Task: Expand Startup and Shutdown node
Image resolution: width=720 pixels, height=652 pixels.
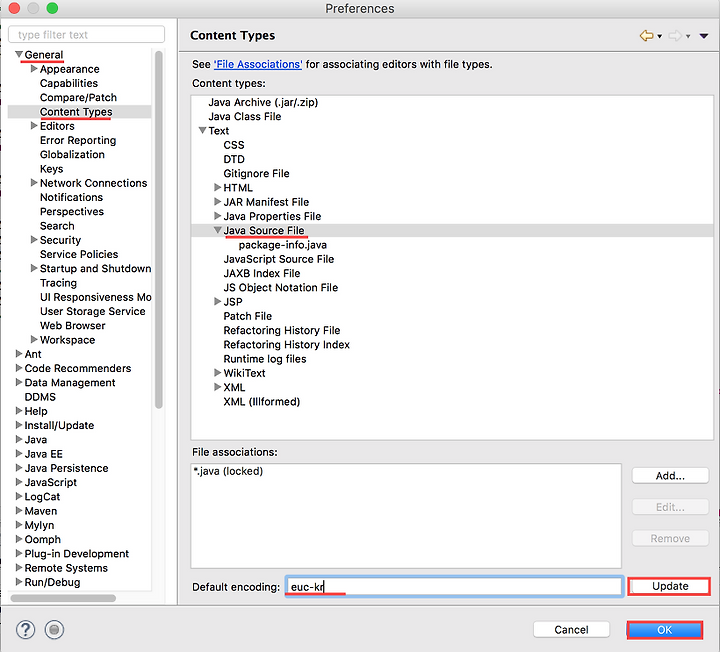Action: click(34, 268)
